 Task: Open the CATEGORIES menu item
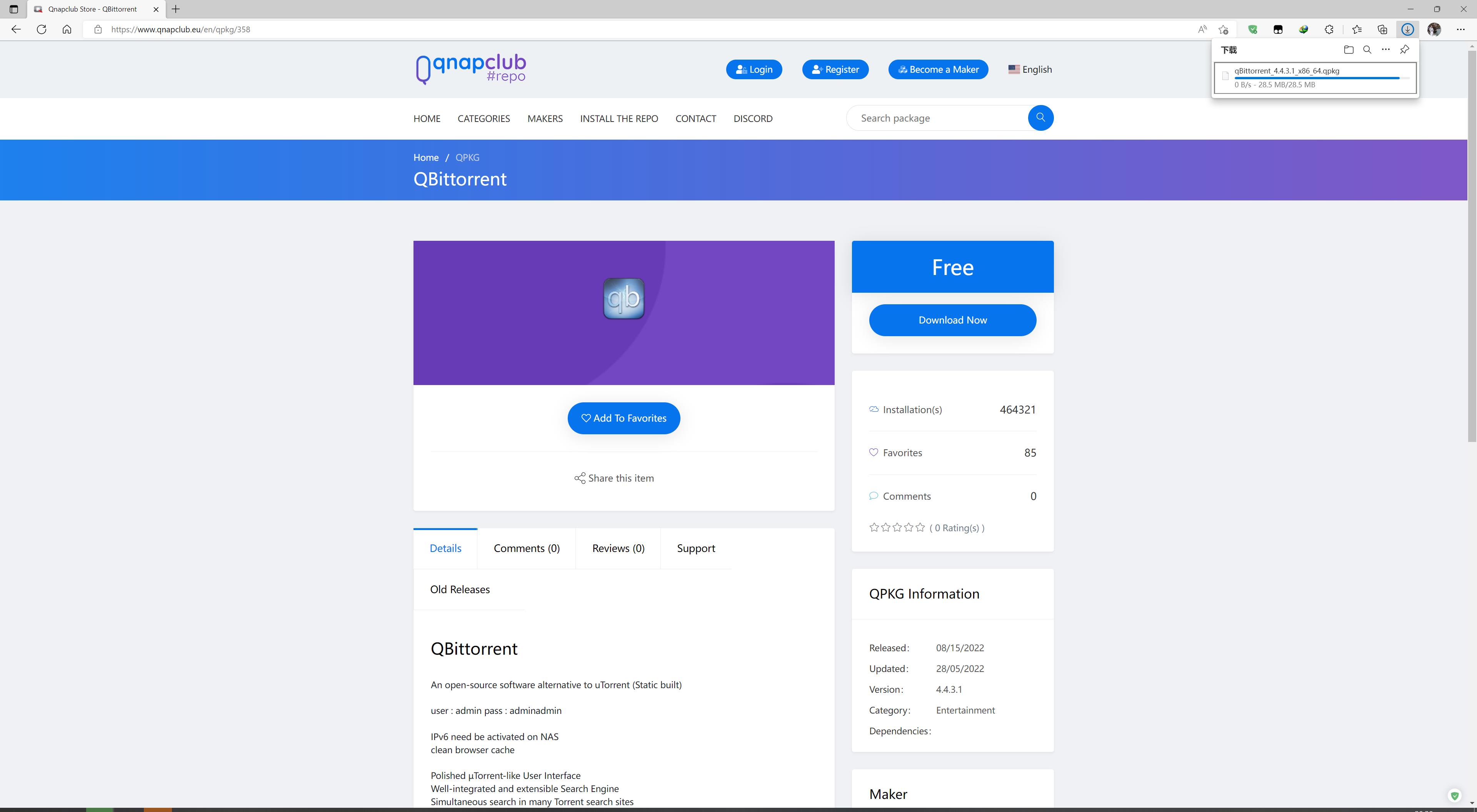click(483, 119)
